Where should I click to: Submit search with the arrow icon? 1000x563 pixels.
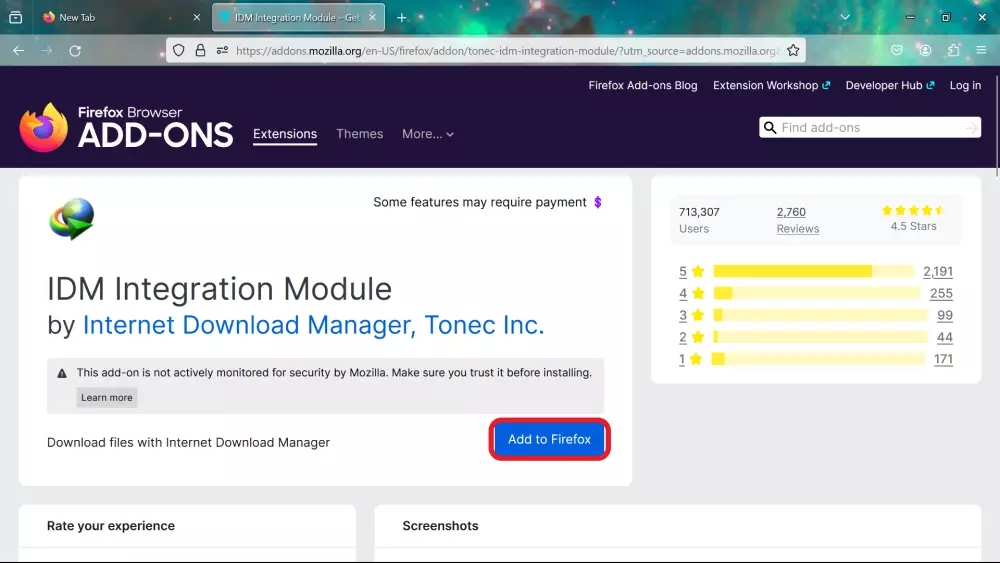point(971,128)
